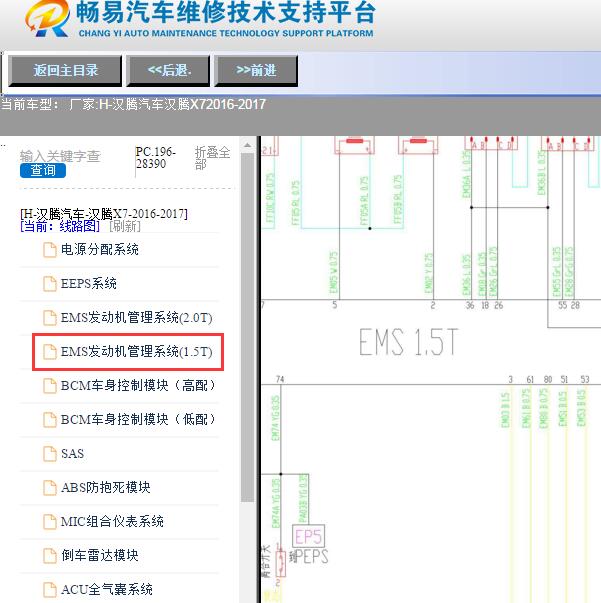Click the EP5 connector box in diagram
Viewport: 601px width, 603px height.
(x=308, y=536)
